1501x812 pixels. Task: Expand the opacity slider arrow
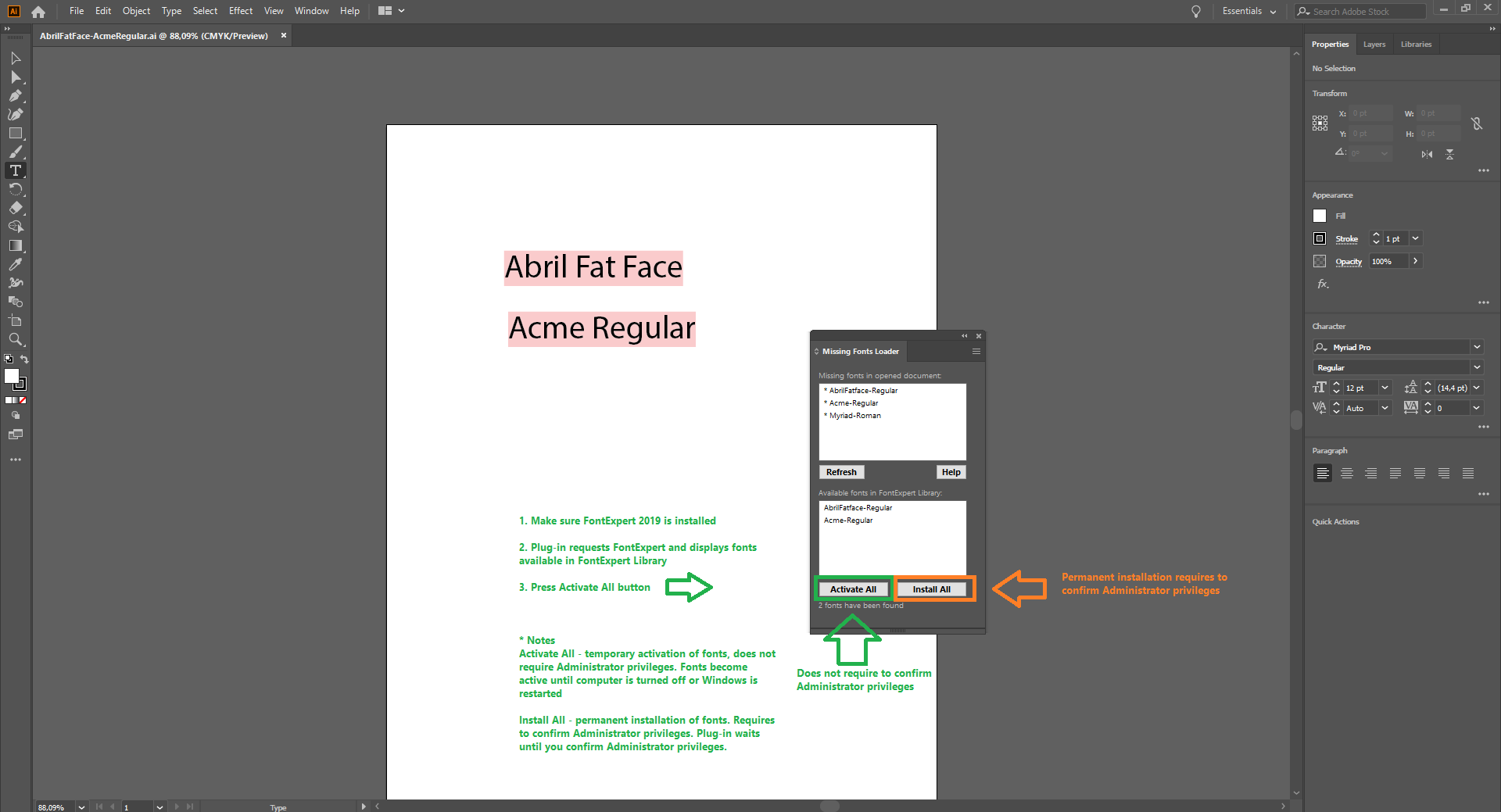(x=1415, y=261)
